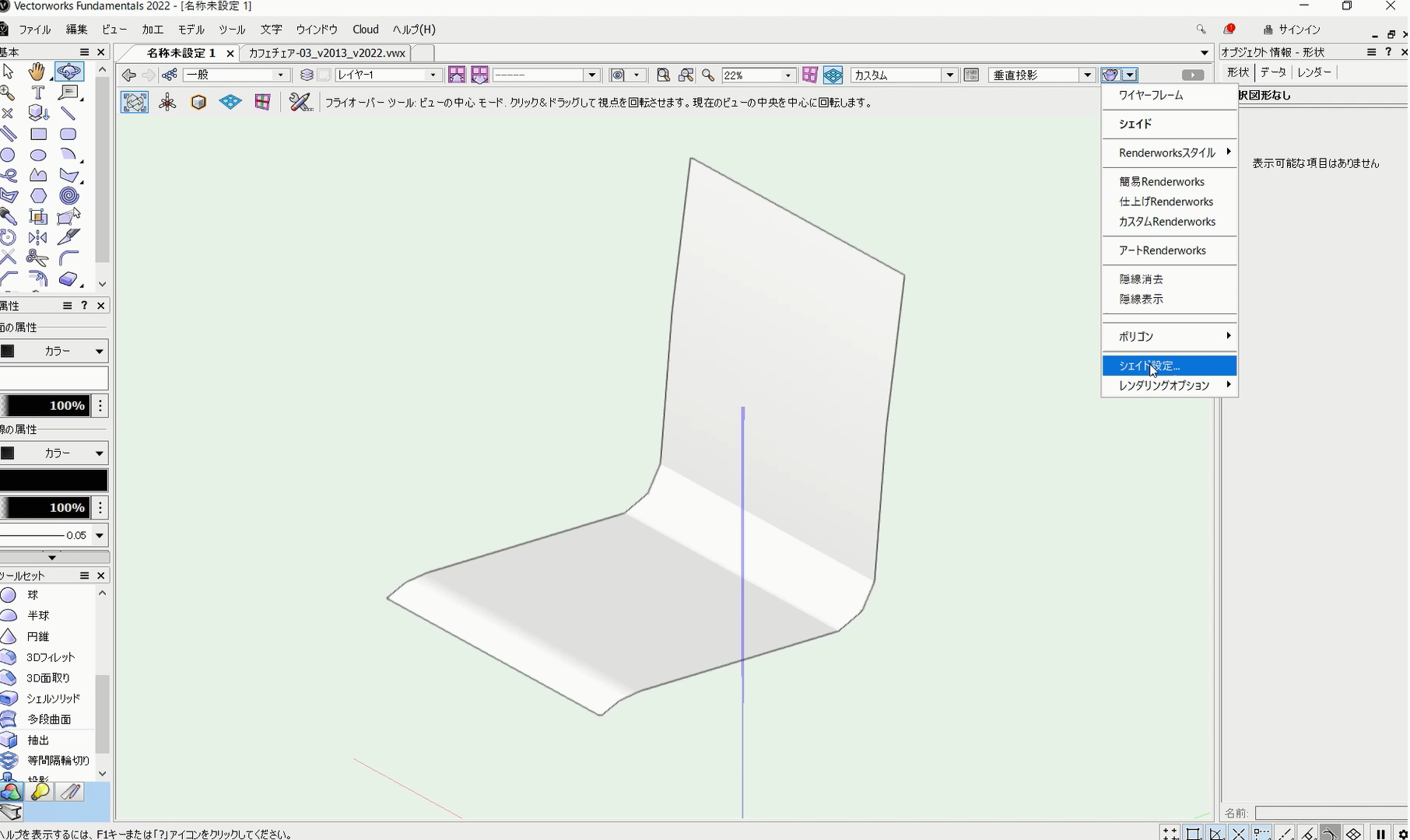Click the Extract tool in tool sets
The image size is (1410, 840).
[x=38, y=740]
